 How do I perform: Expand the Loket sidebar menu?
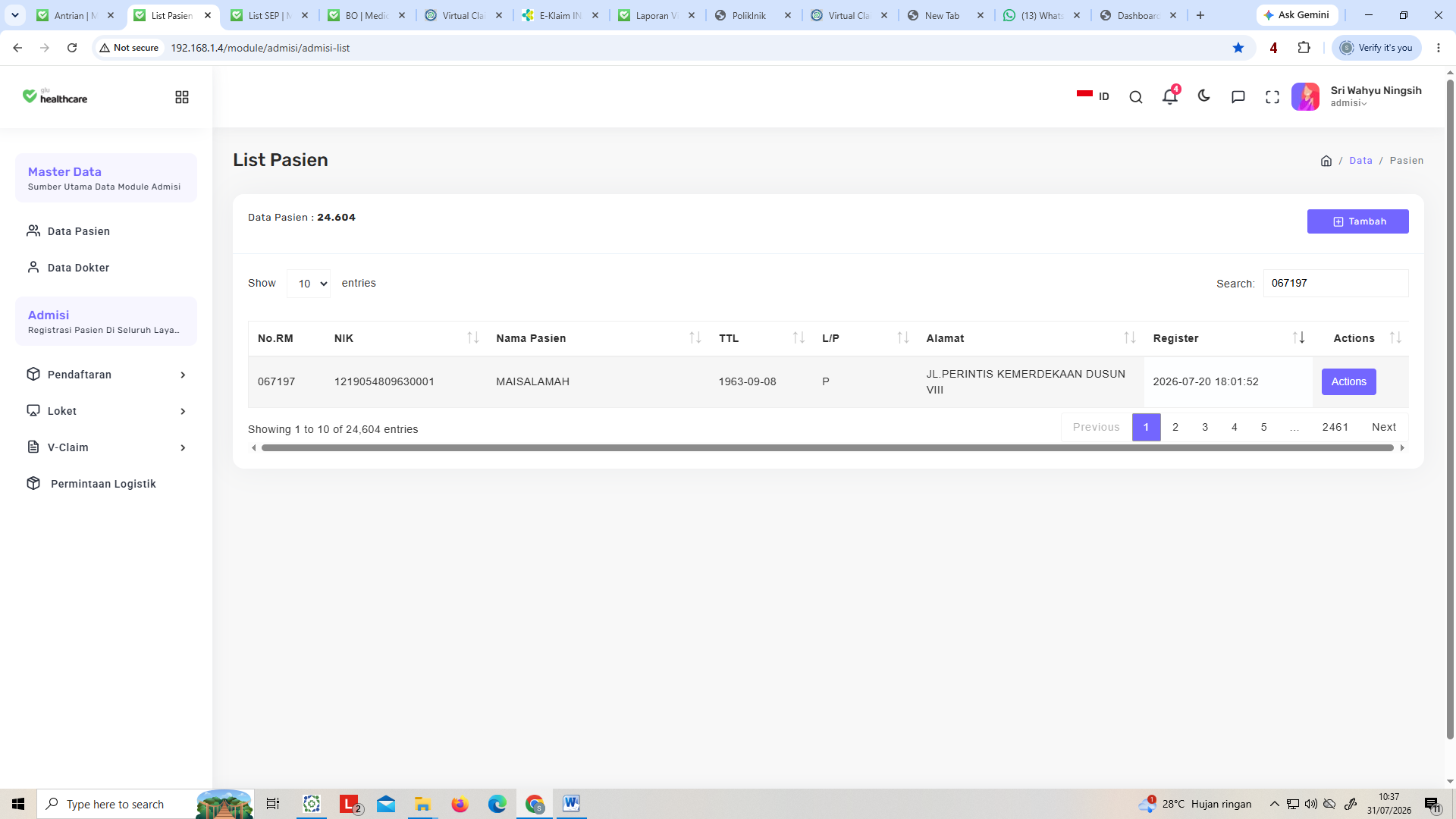[106, 411]
